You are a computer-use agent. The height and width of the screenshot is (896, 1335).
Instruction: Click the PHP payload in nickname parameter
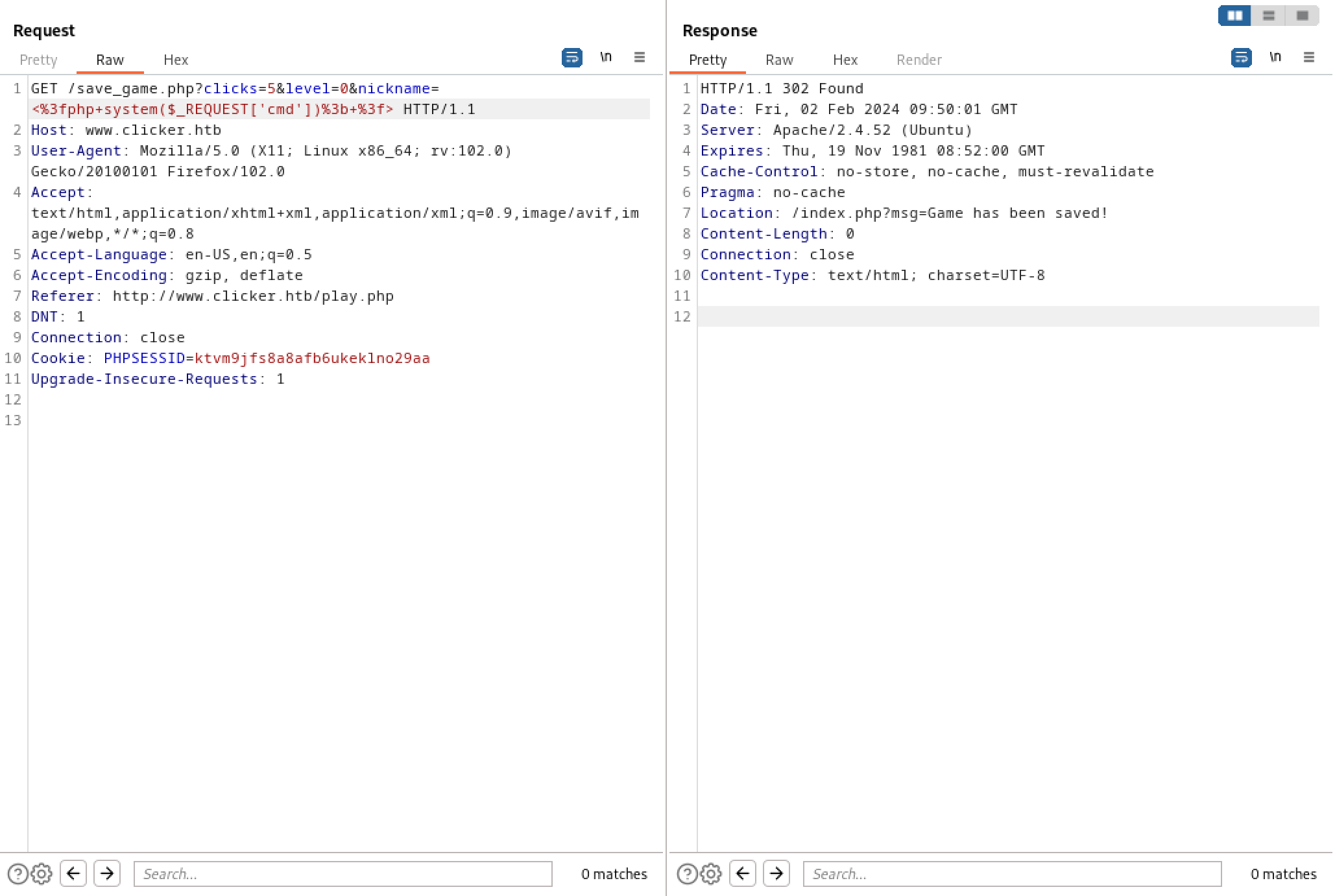coord(213,109)
